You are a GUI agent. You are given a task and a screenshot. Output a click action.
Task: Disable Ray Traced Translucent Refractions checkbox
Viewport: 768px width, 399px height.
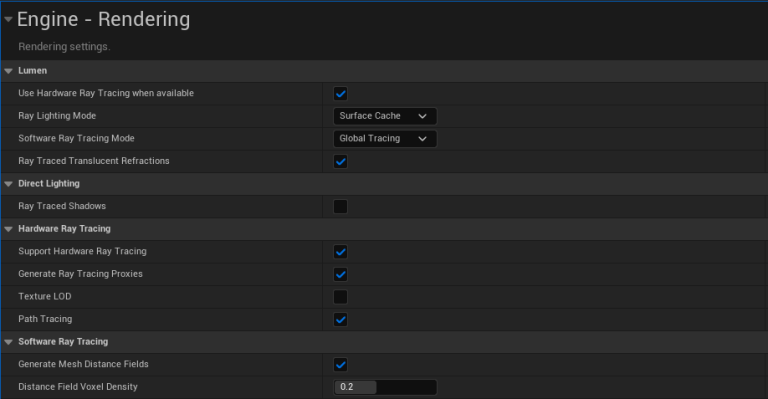[340, 161]
